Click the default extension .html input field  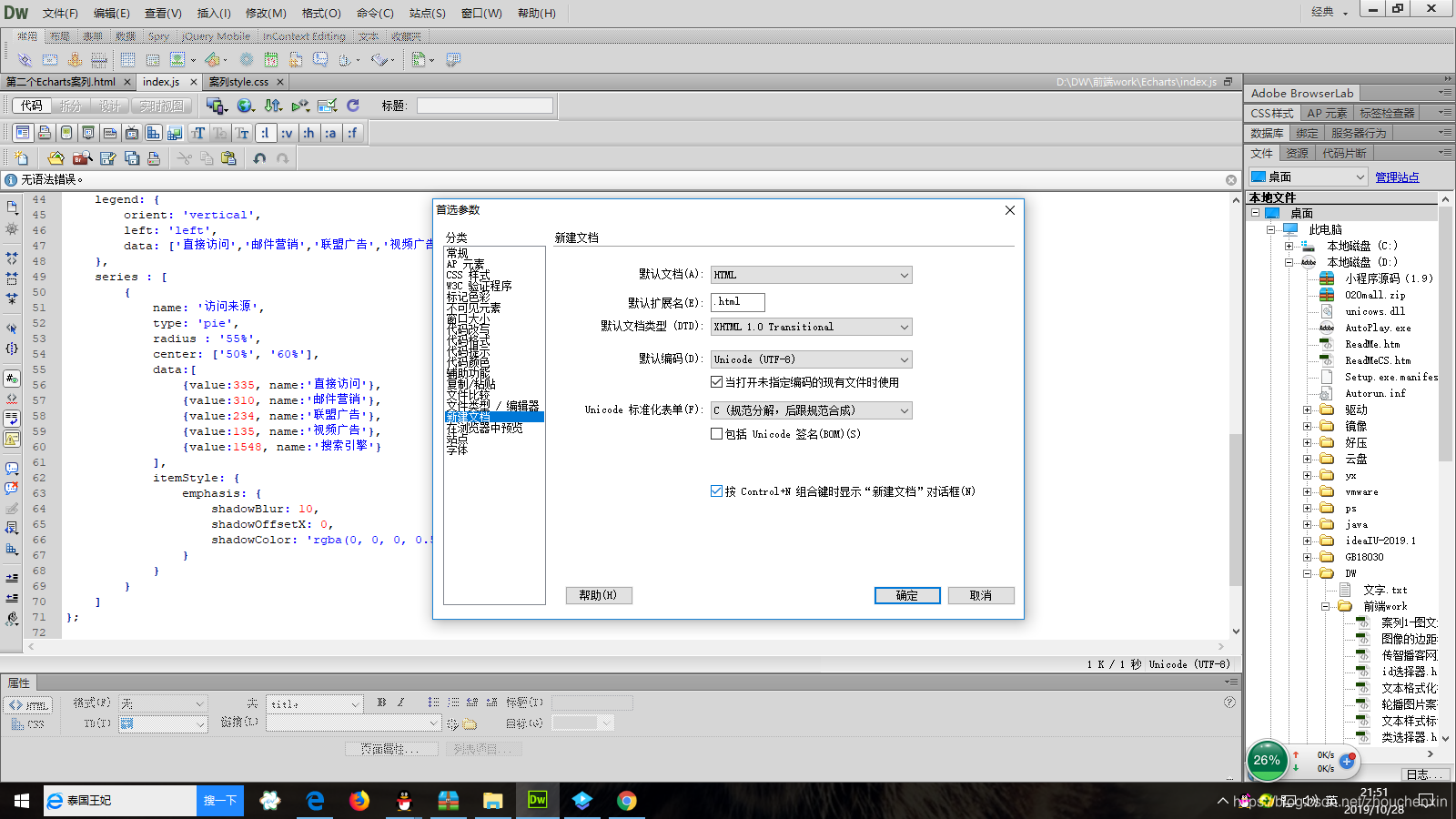pyautogui.click(x=738, y=301)
